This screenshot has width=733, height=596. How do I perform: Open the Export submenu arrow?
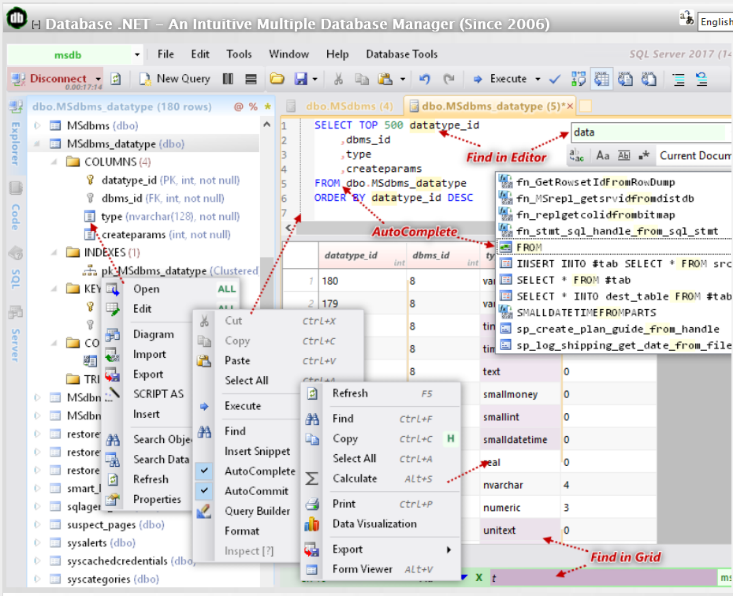[x=449, y=550]
